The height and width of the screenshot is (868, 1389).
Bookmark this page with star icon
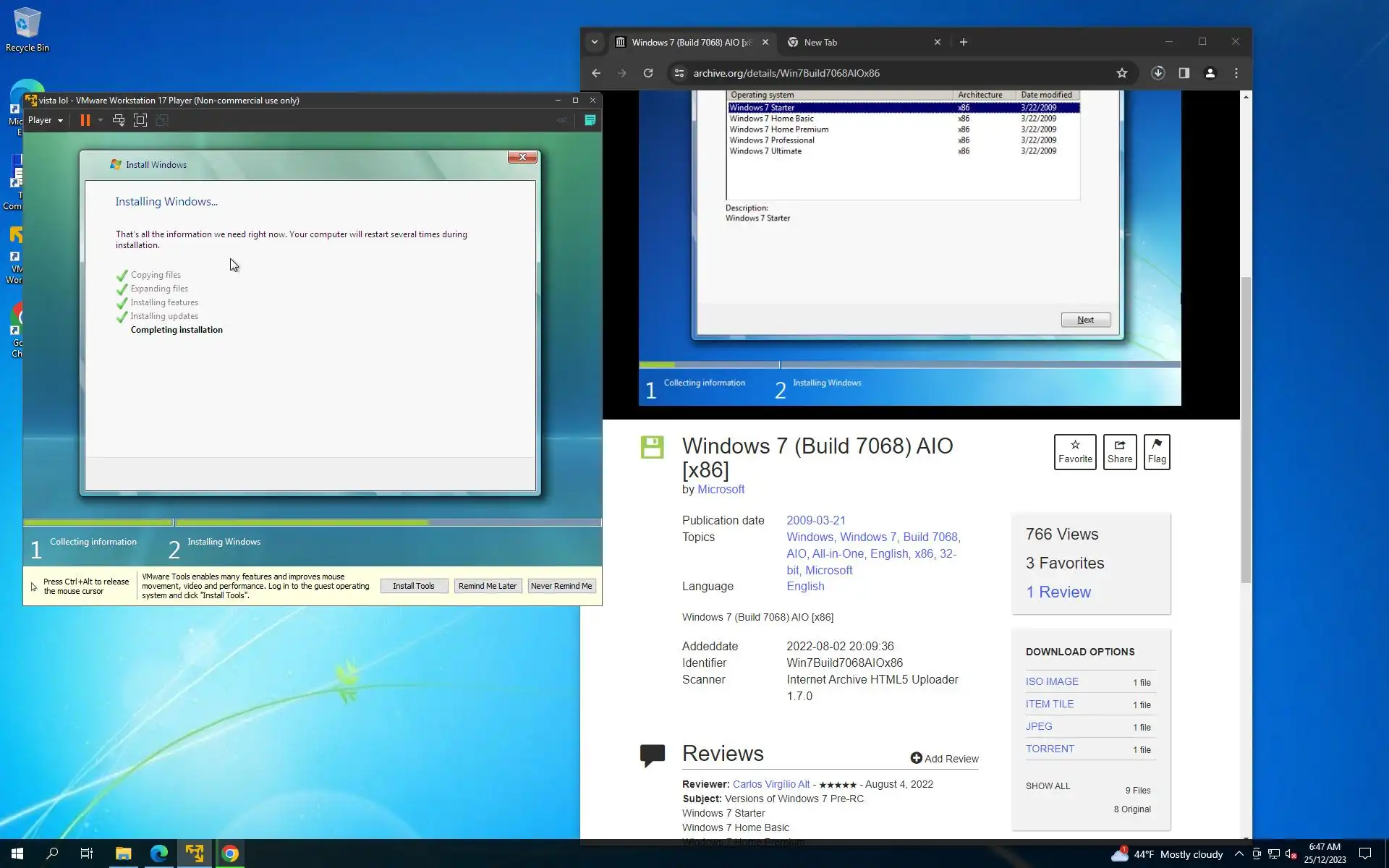coord(1121,73)
